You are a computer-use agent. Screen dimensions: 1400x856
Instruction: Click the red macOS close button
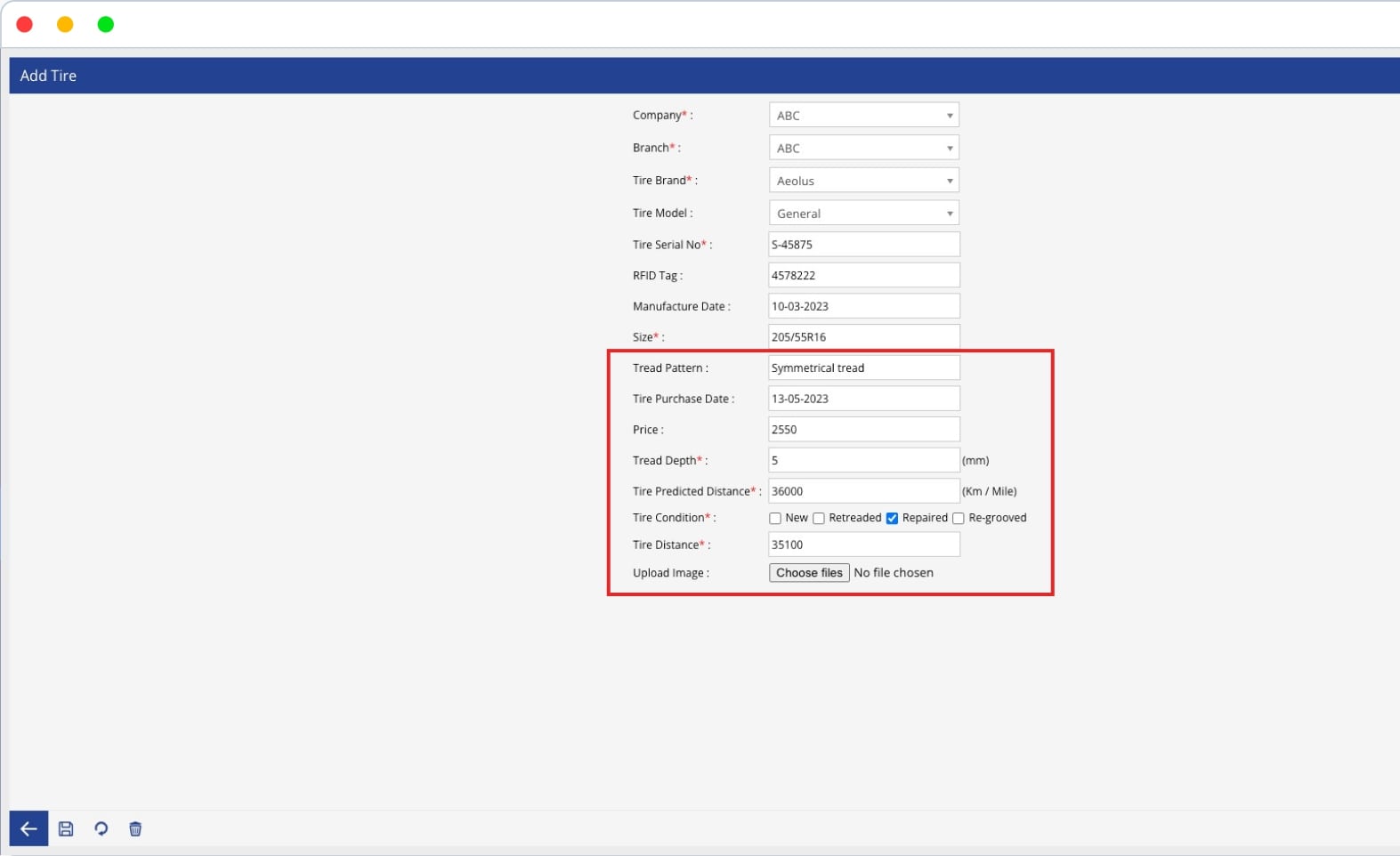click(25, 24)
